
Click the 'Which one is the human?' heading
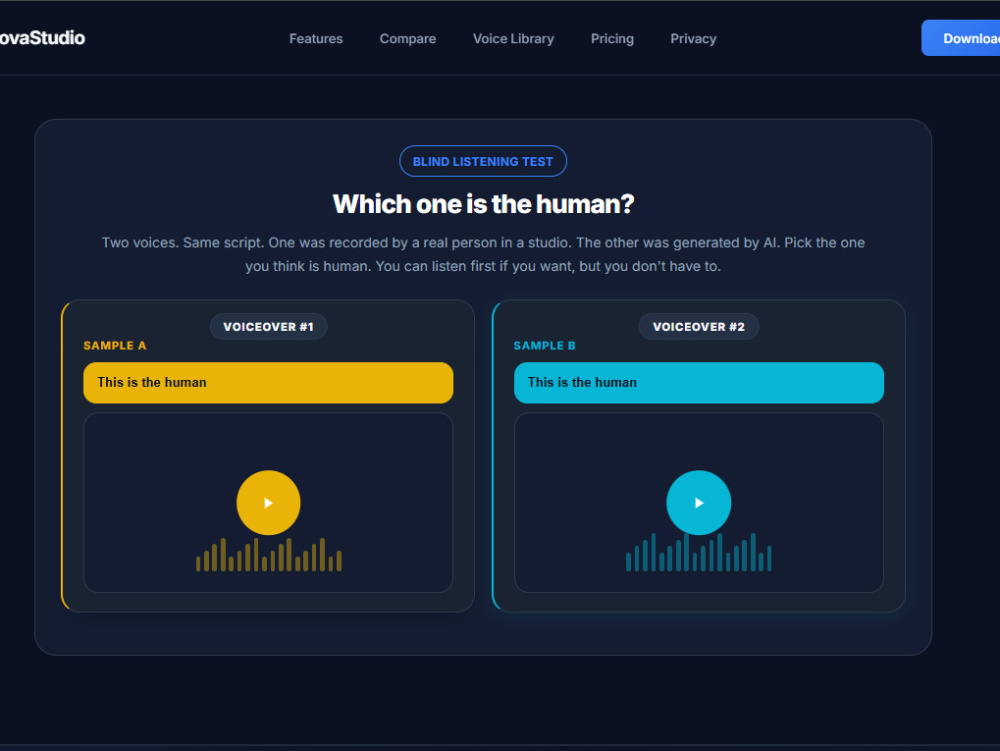(x=483, y=204)
